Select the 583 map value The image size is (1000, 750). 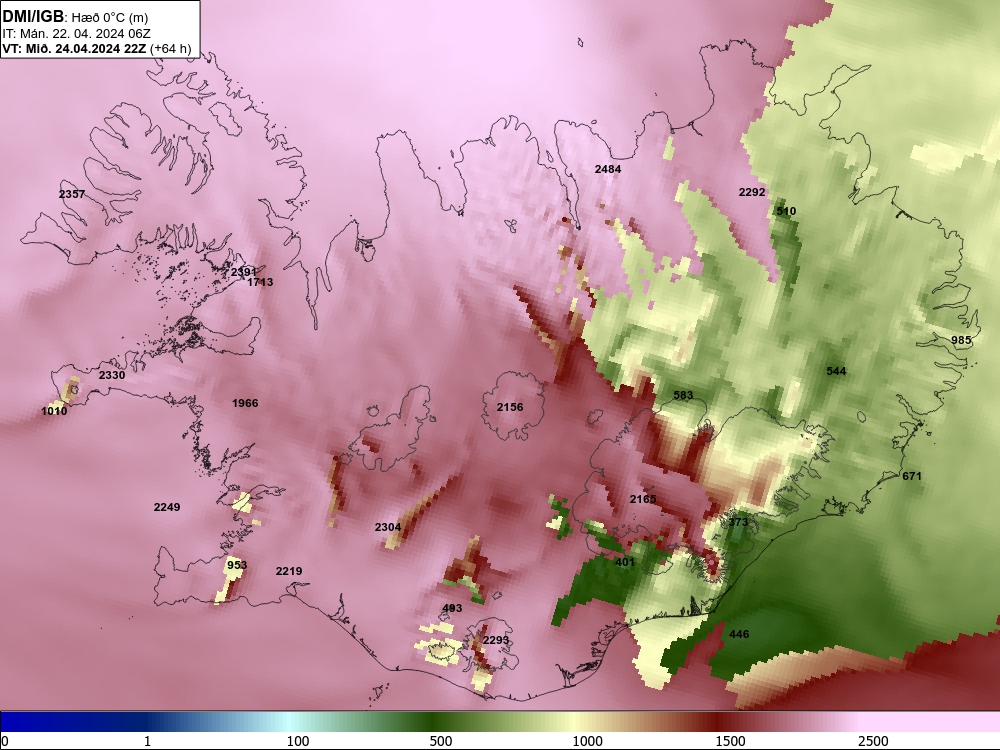[x=683, y=395]
